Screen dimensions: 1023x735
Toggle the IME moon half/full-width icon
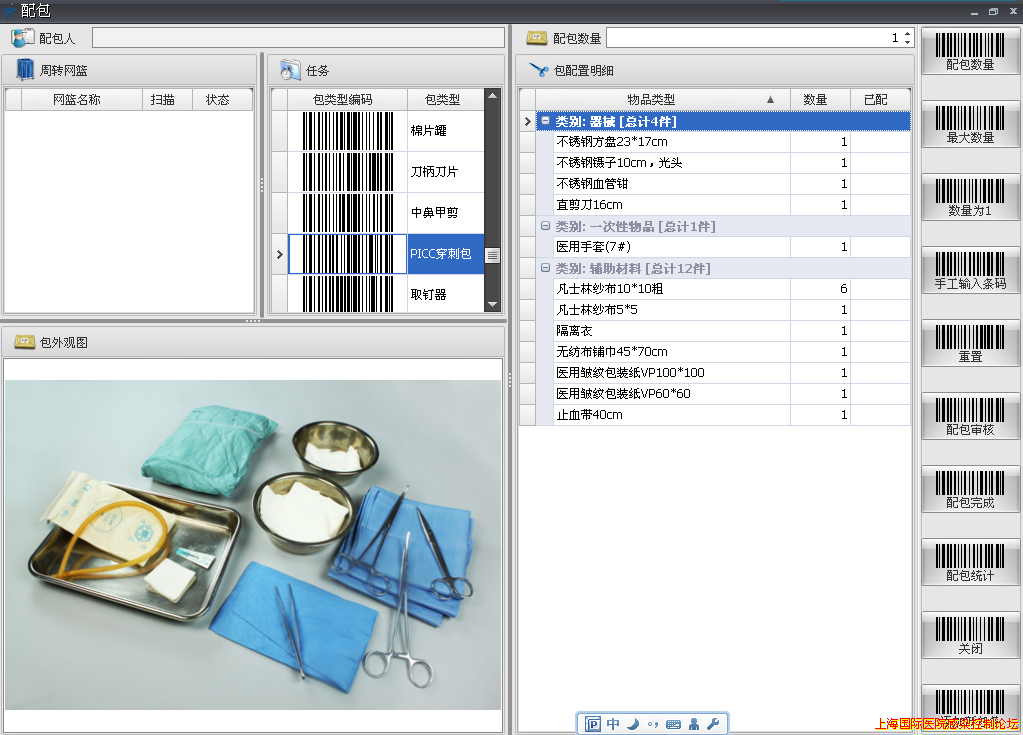[632, 724]
